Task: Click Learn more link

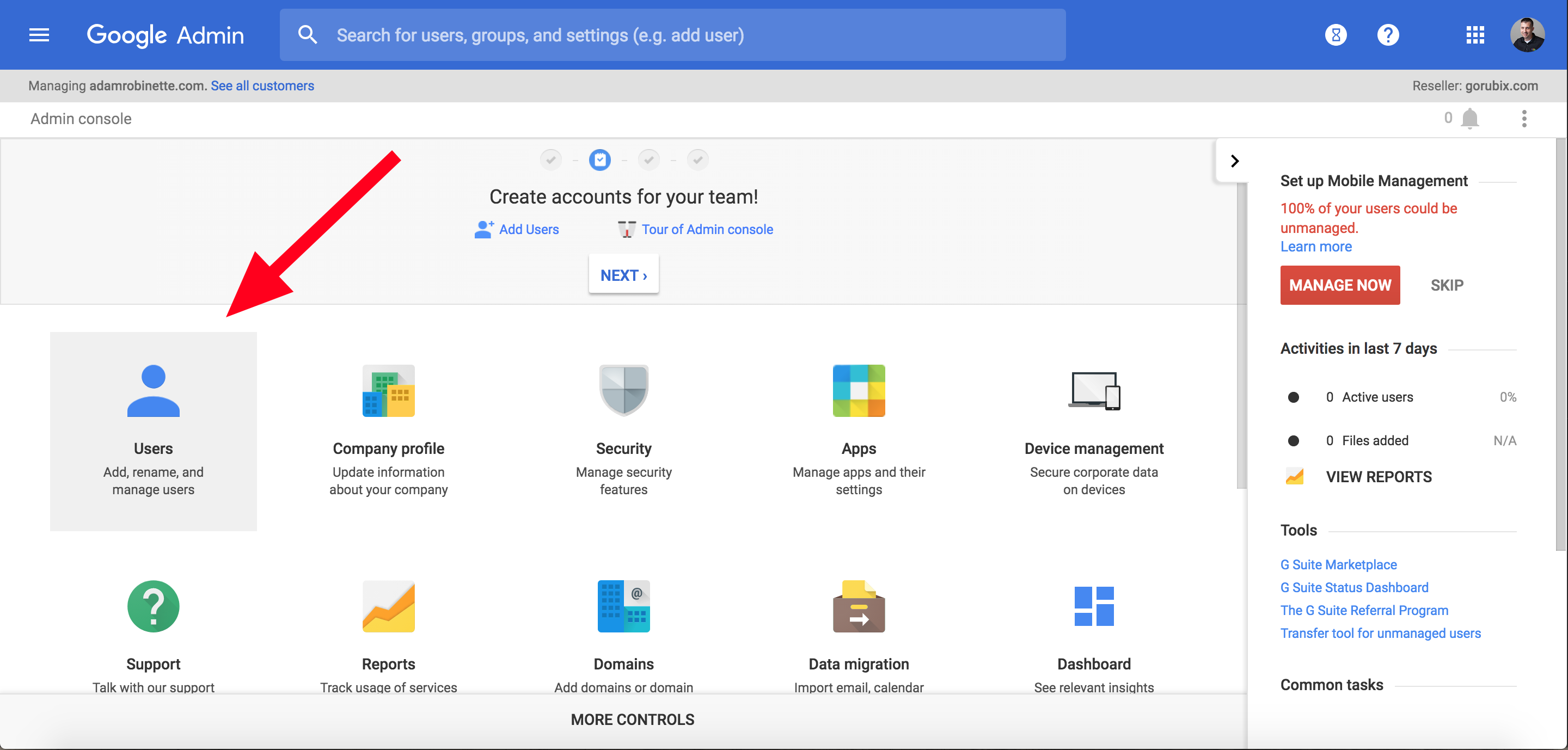Action: 1315,247
